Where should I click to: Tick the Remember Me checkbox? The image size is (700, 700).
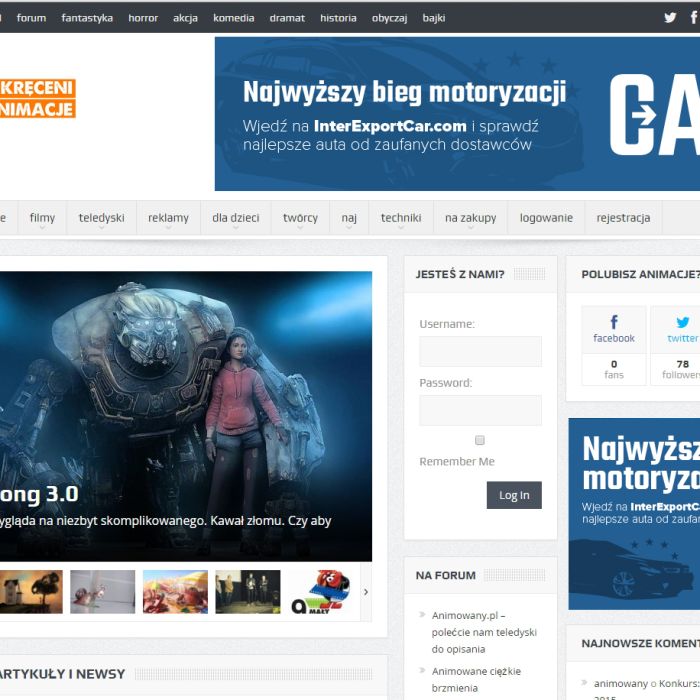(480, 440)
